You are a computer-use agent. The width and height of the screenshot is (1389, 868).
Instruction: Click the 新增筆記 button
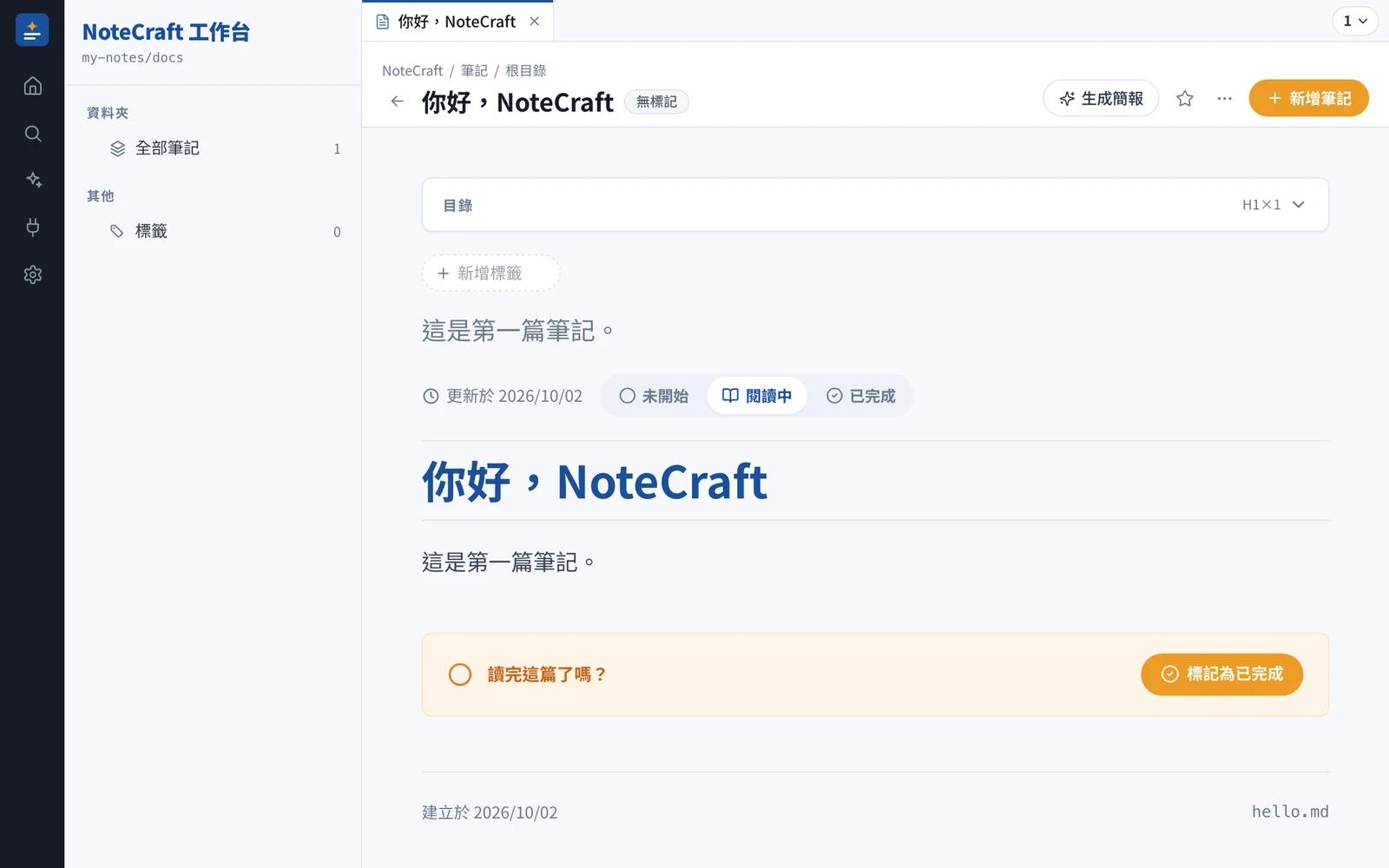pyautogui.click(x=1308, y=99)
